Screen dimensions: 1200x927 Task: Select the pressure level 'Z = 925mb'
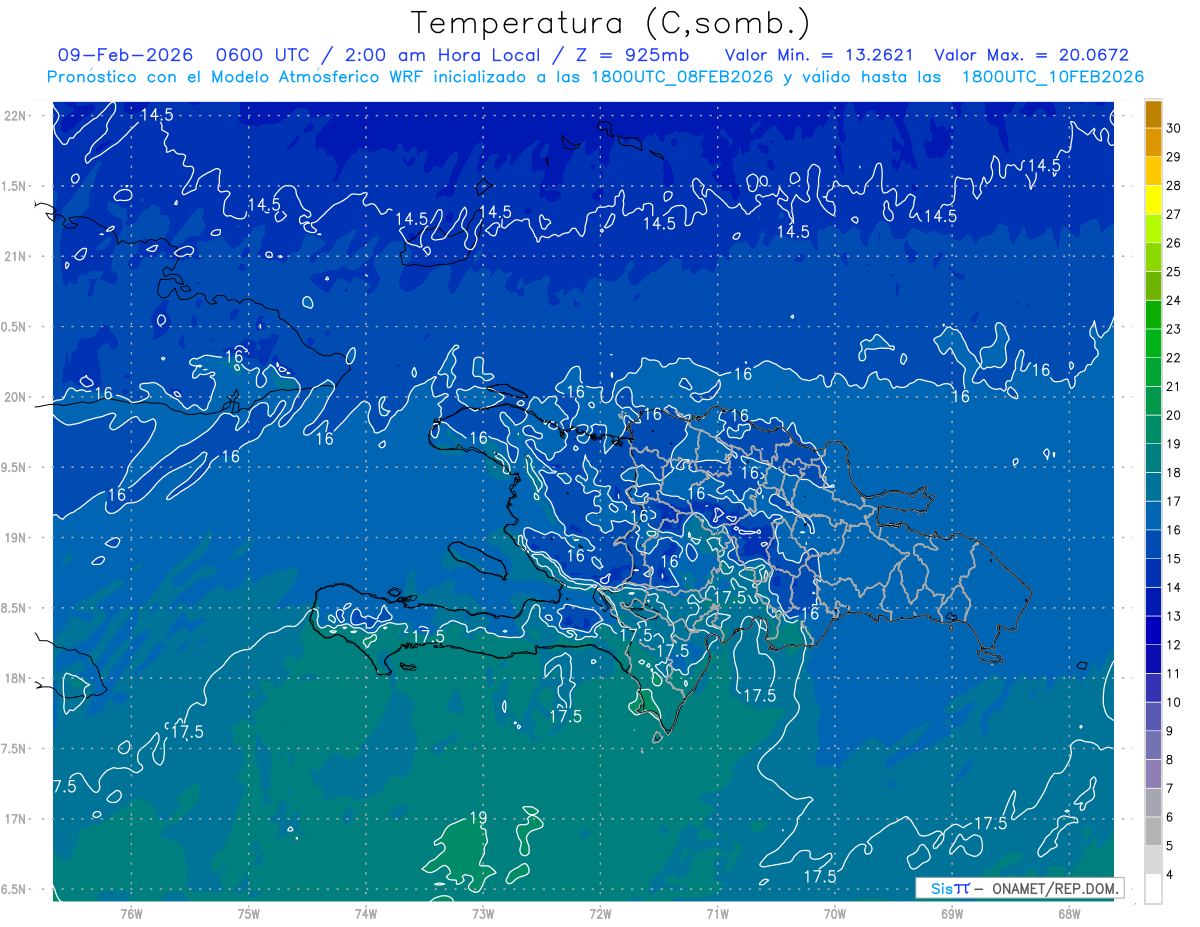[x=632, y=55]
